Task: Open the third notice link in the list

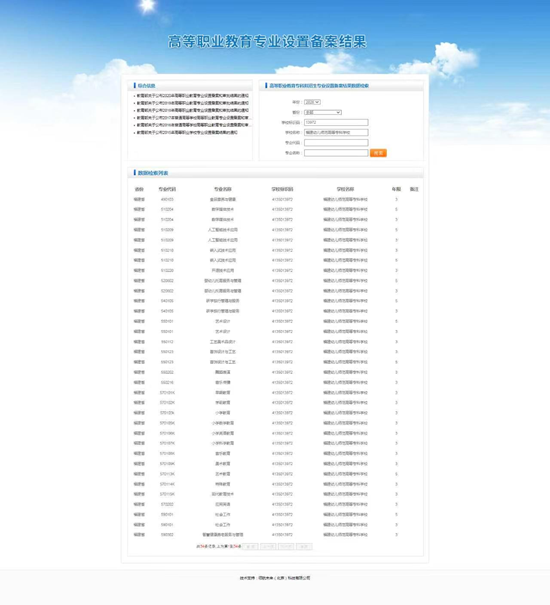Action: [x=193, y=110]
